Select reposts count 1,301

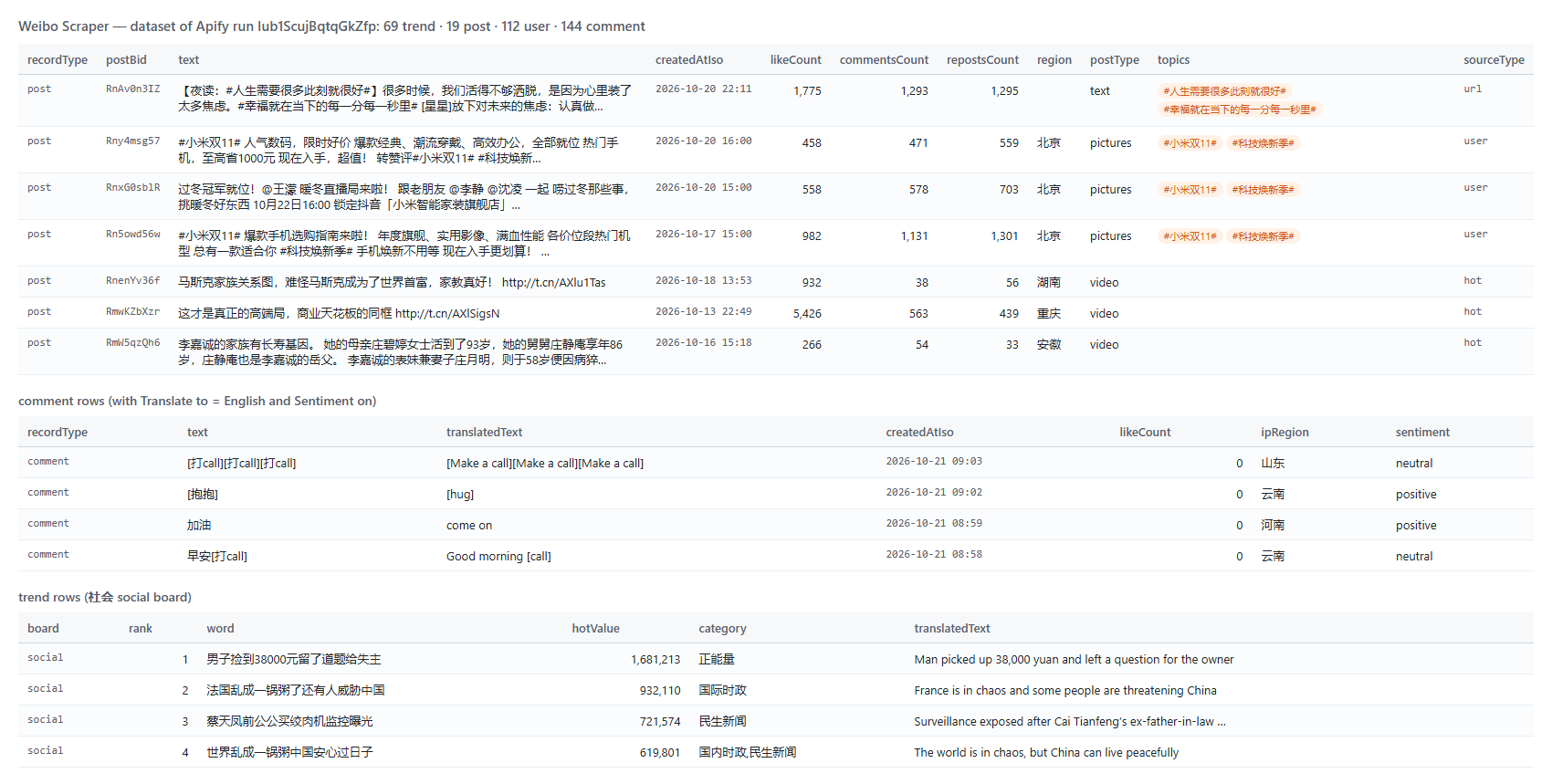1004,236
